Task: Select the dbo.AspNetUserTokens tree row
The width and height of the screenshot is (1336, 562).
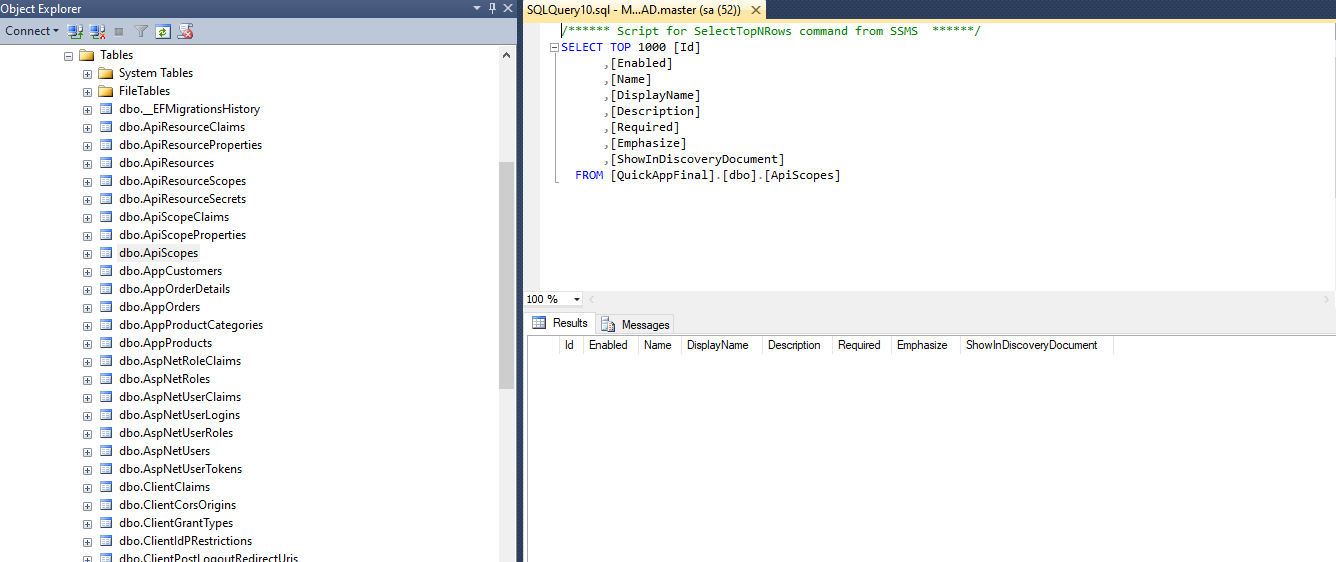Action: [180, 469]
